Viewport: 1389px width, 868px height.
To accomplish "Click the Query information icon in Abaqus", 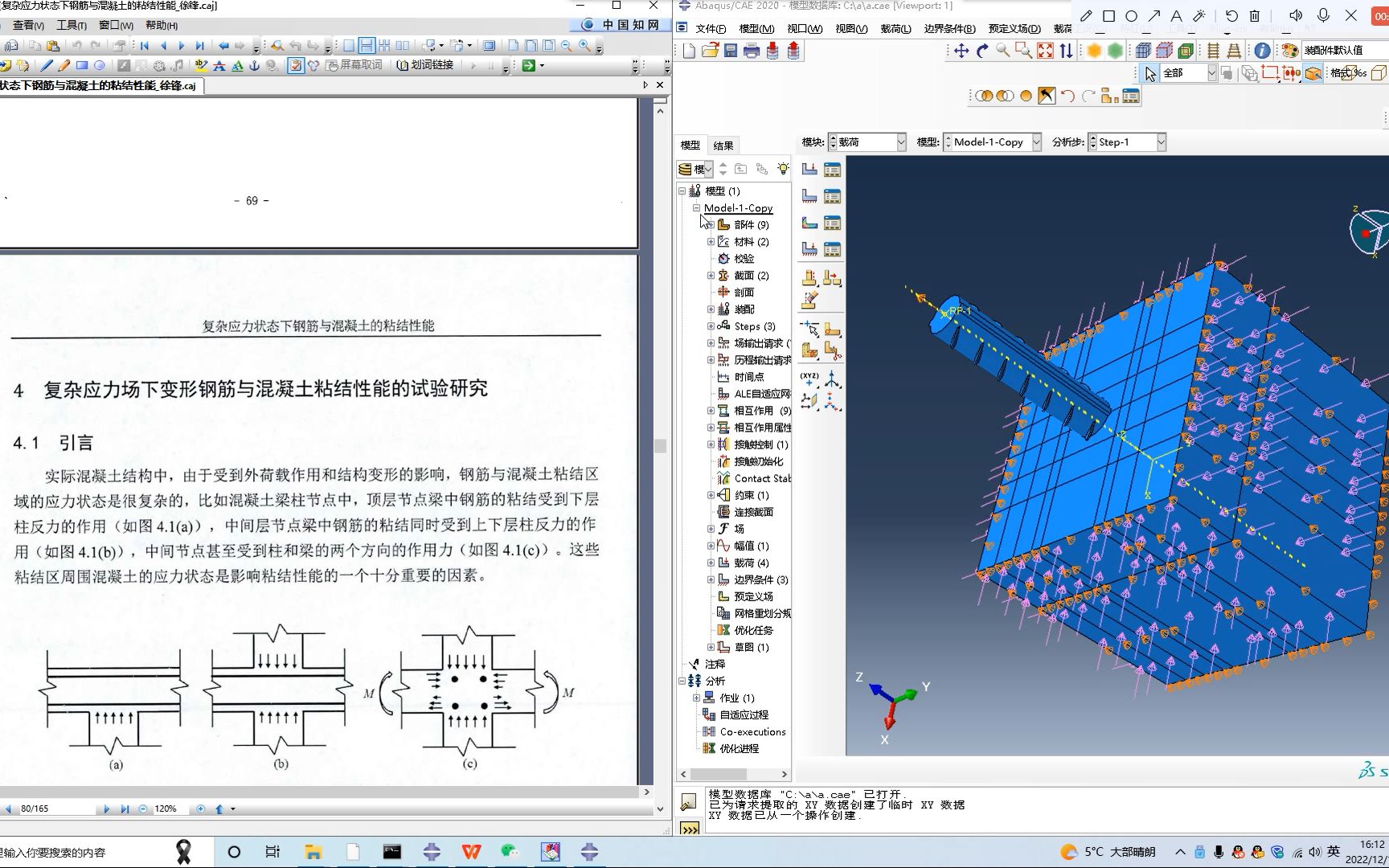I will (1263, 51).
